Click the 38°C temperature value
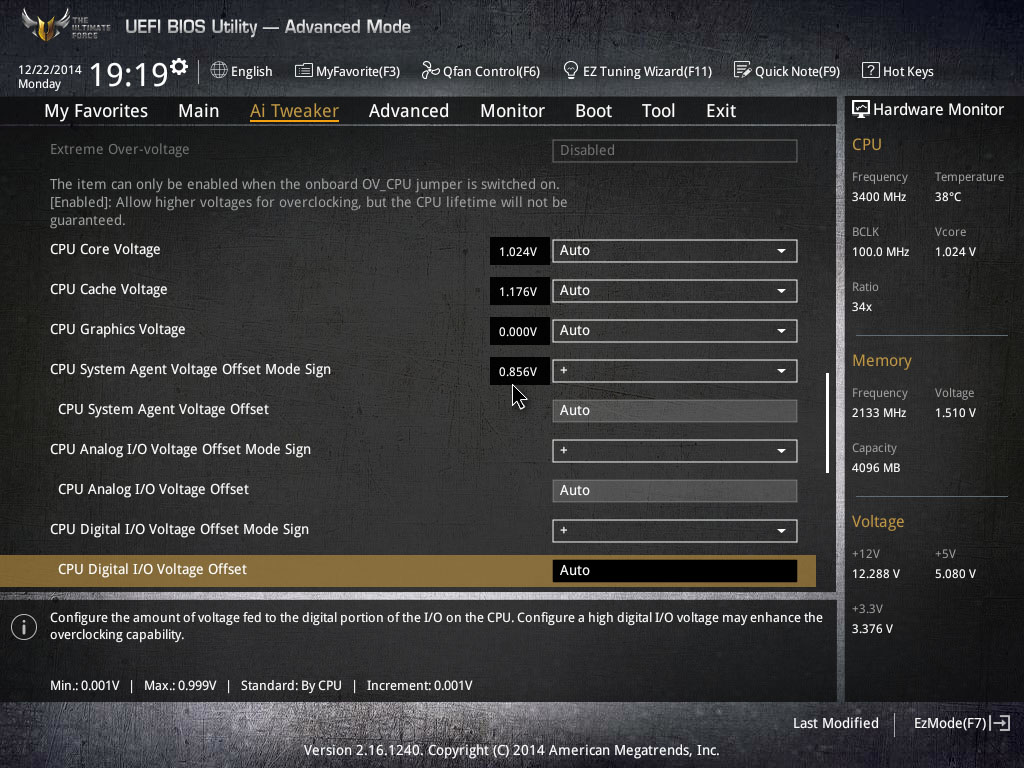The width and height of the screenshot is (1024, 768). pos(948,197)
